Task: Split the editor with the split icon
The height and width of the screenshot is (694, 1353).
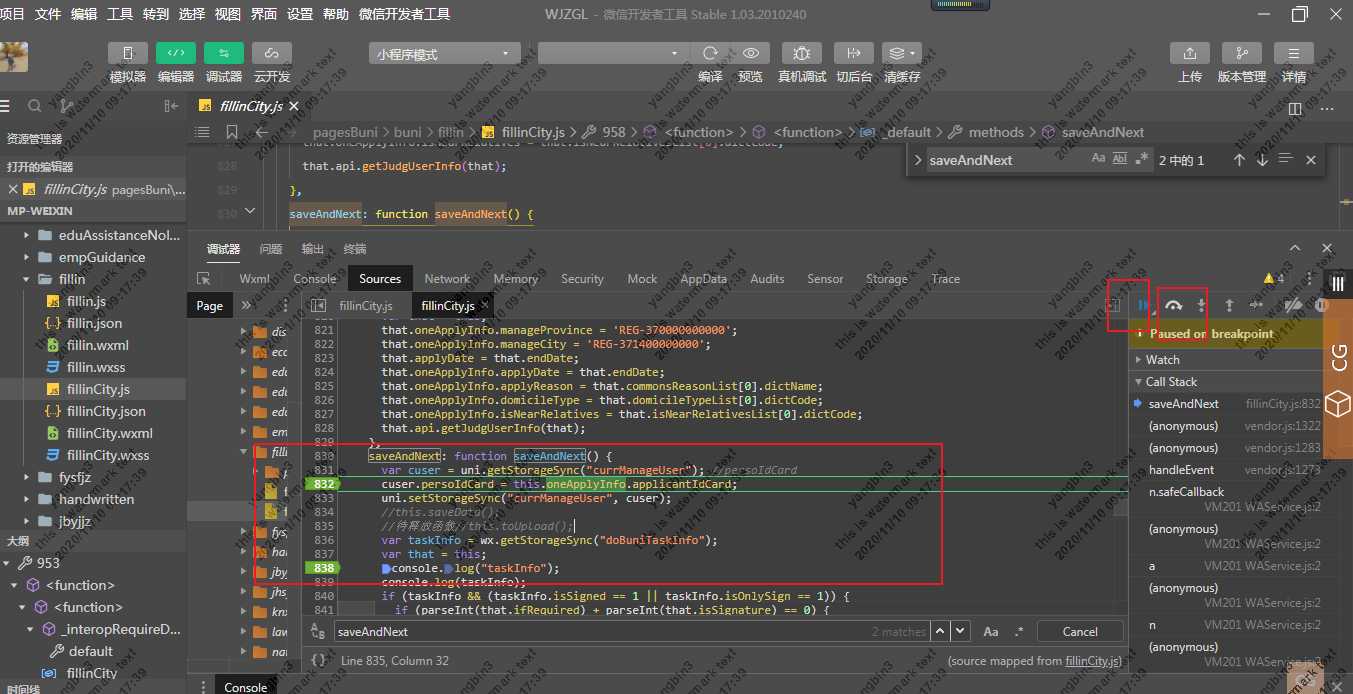Action: tap(1295, 108)
